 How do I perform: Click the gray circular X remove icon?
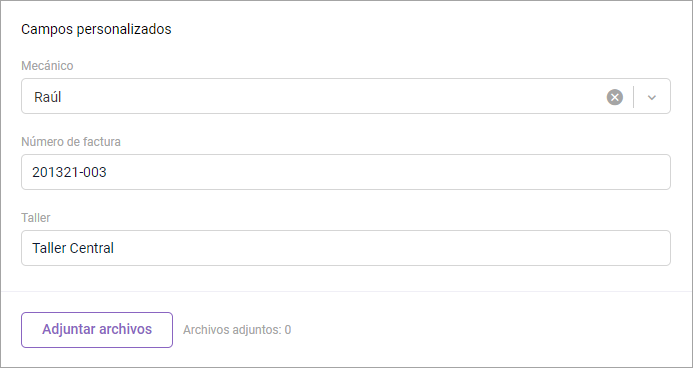point(614,97)
